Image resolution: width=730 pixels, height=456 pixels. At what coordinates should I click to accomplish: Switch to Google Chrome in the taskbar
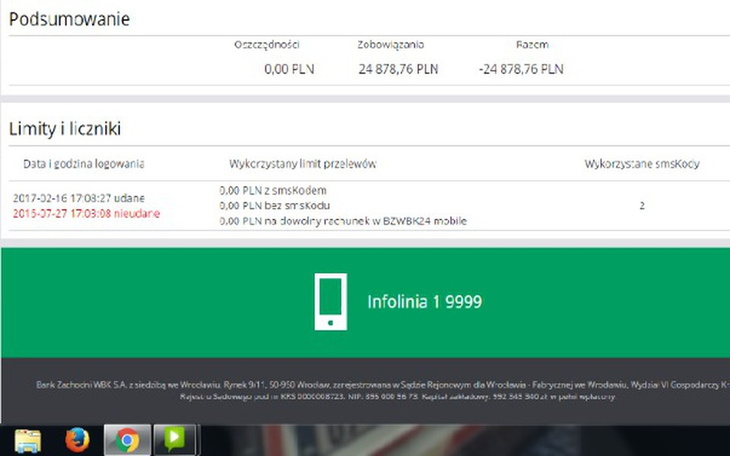pyautogui.click(x=125, y=440)
